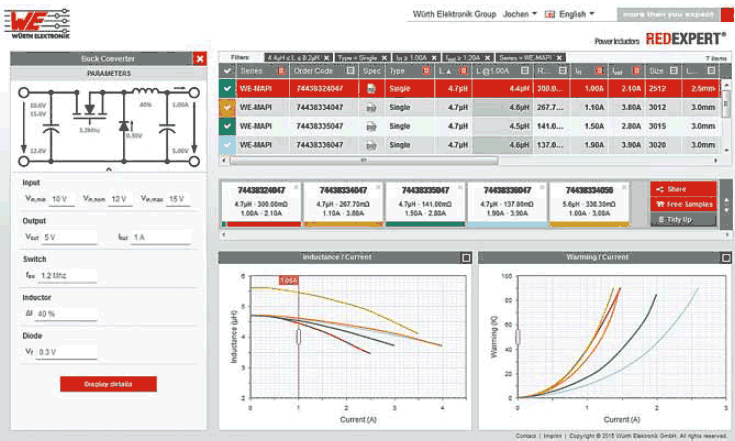Remove the inductance range filter chip
This screenshot has width=735, height=441.
pyautogui.click(x=327, y=58)
